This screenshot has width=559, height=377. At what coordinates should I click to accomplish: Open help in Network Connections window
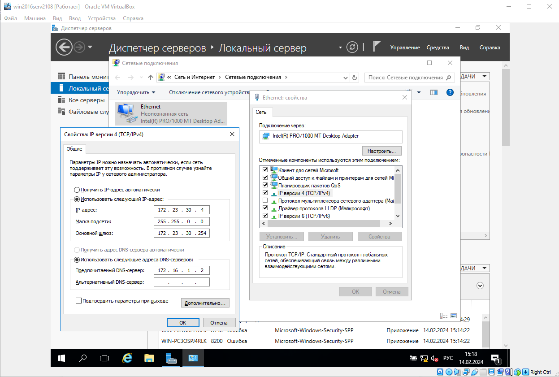point(450,92)
